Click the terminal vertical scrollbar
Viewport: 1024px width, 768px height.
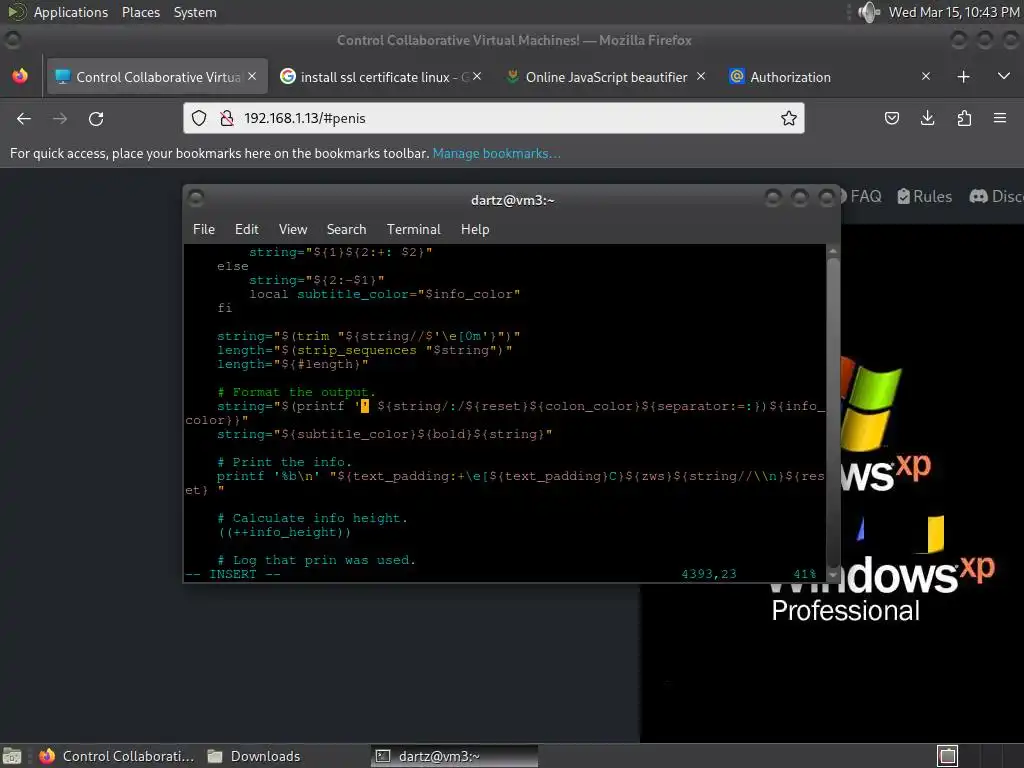[833, 413]
